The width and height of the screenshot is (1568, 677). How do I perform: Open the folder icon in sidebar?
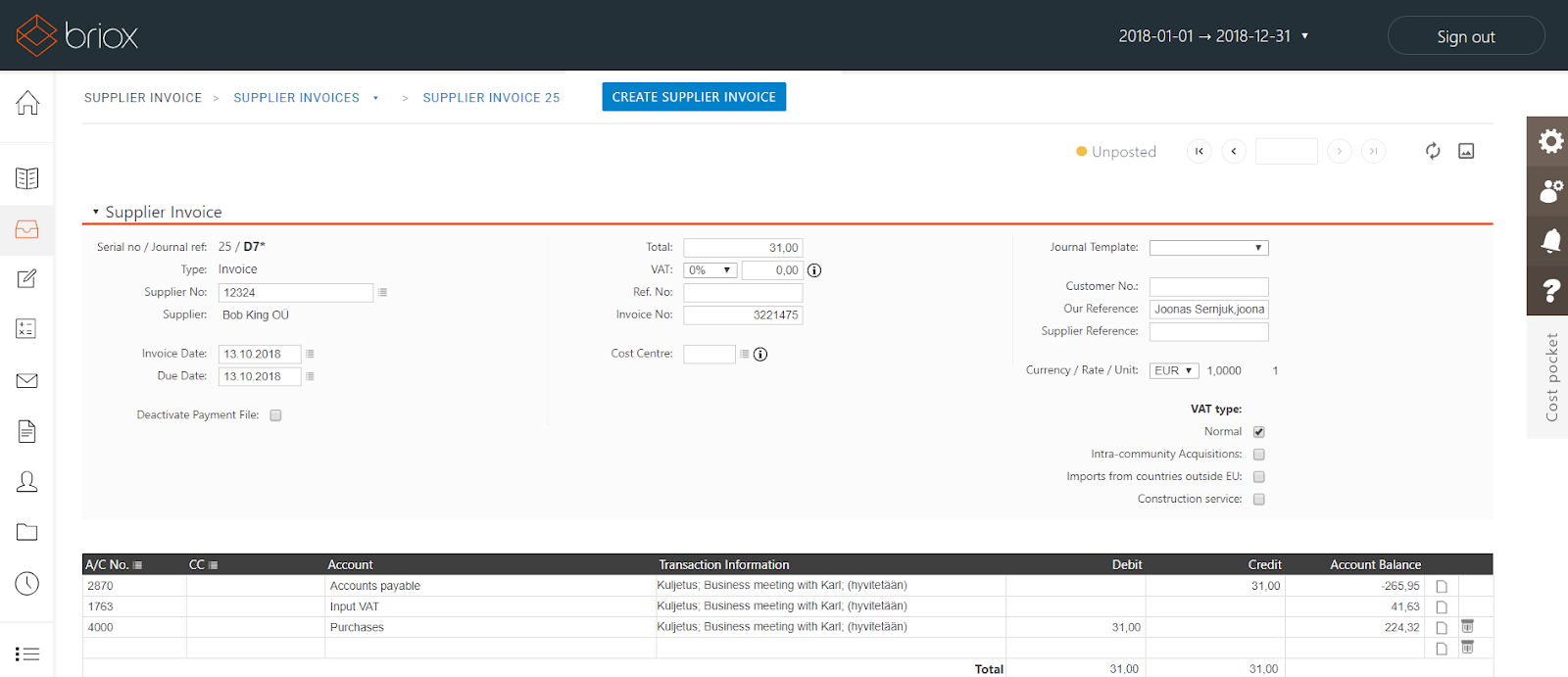coord(27,532)
